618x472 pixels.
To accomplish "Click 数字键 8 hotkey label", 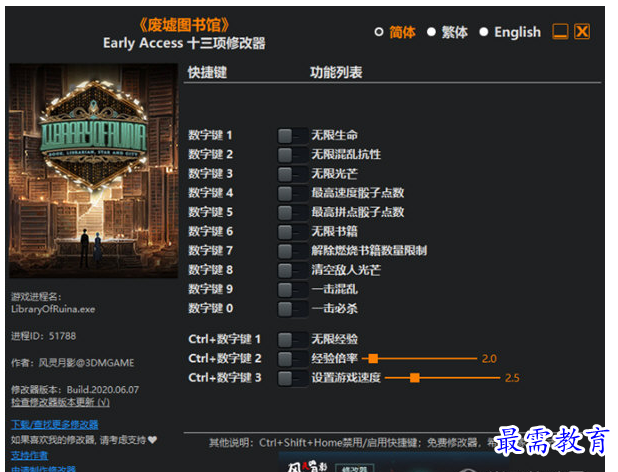I will click(210, 270).
